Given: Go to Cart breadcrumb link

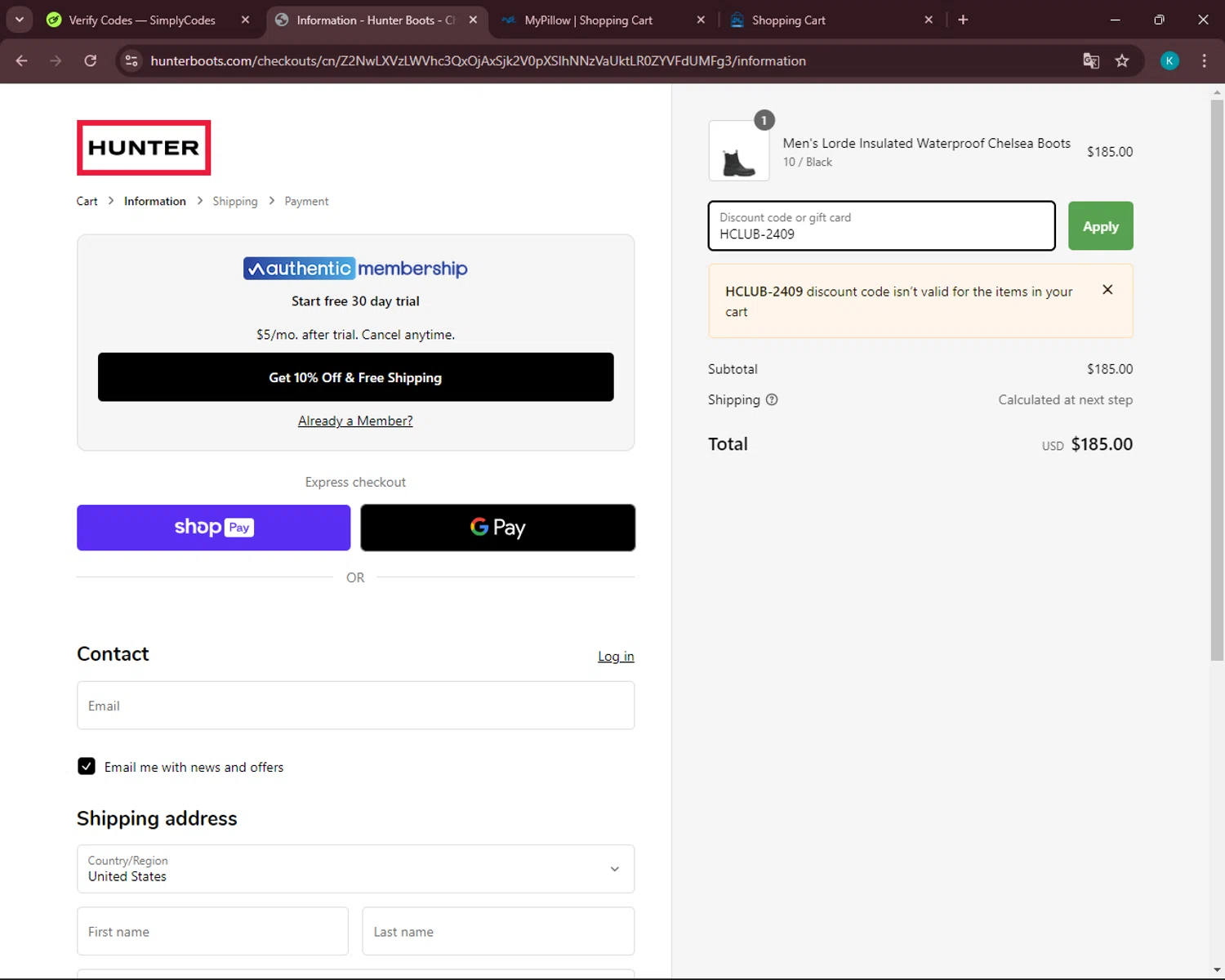Looking at the screenshot, I should pyautogui.click(x=87, y=201).
